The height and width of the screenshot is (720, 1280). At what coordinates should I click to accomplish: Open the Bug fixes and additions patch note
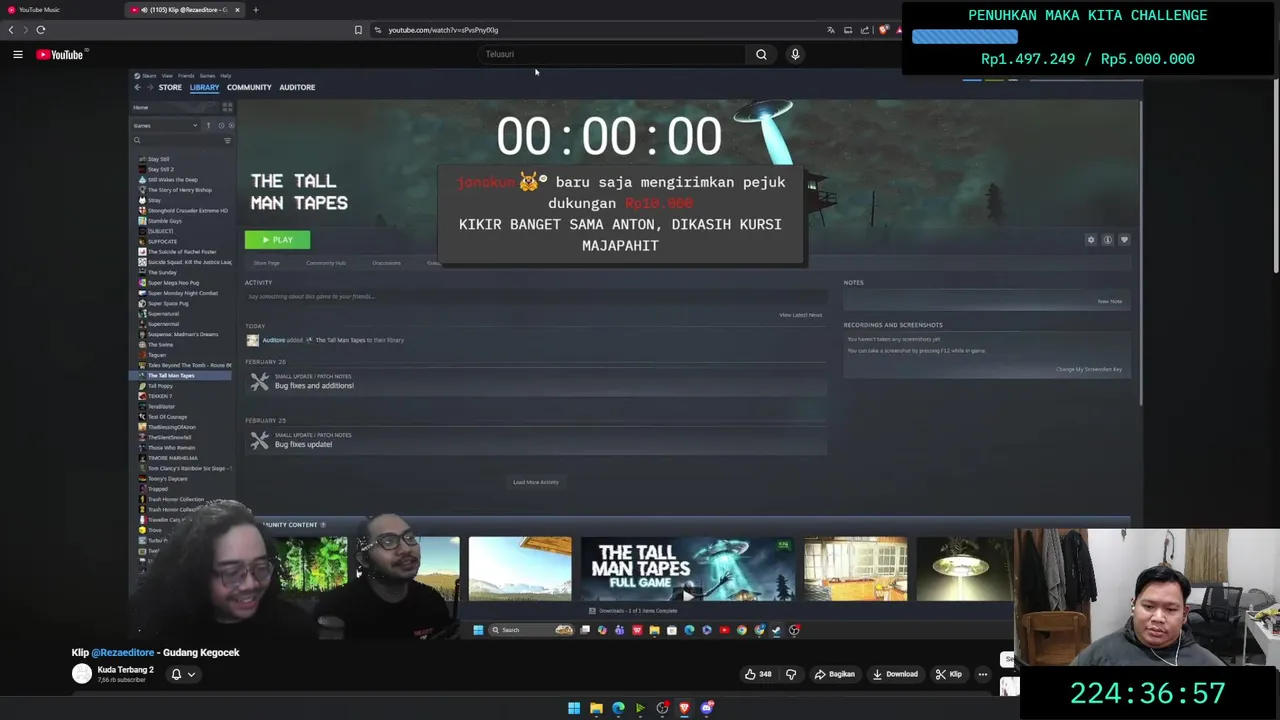(x=536, y=381)
